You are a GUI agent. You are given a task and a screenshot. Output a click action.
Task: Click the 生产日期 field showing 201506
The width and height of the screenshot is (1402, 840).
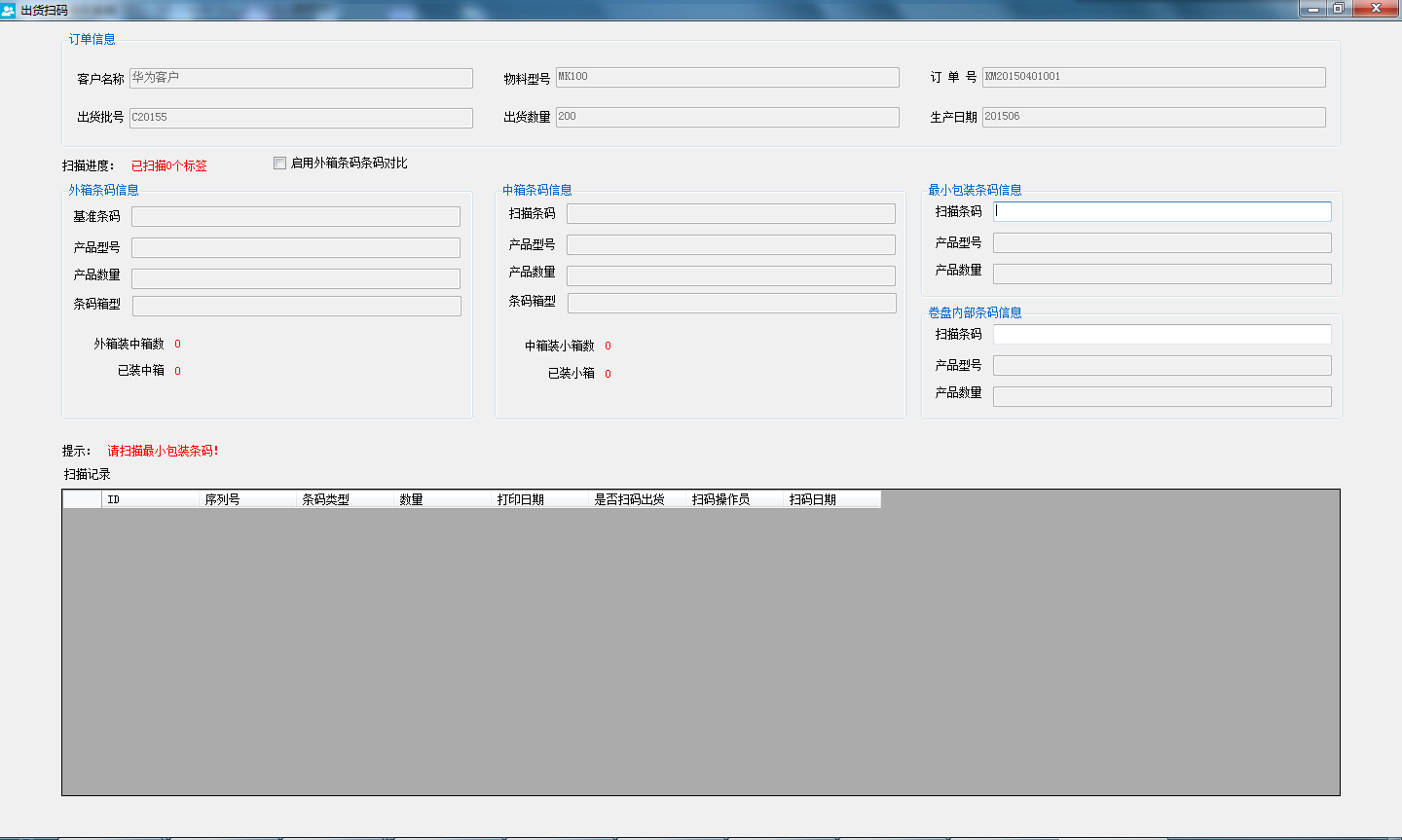1153,117
